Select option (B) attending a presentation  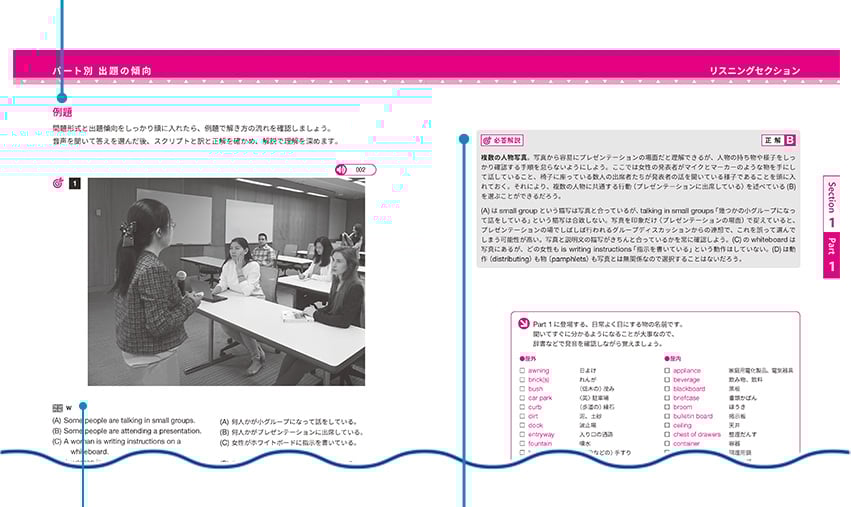coord(126,431)
